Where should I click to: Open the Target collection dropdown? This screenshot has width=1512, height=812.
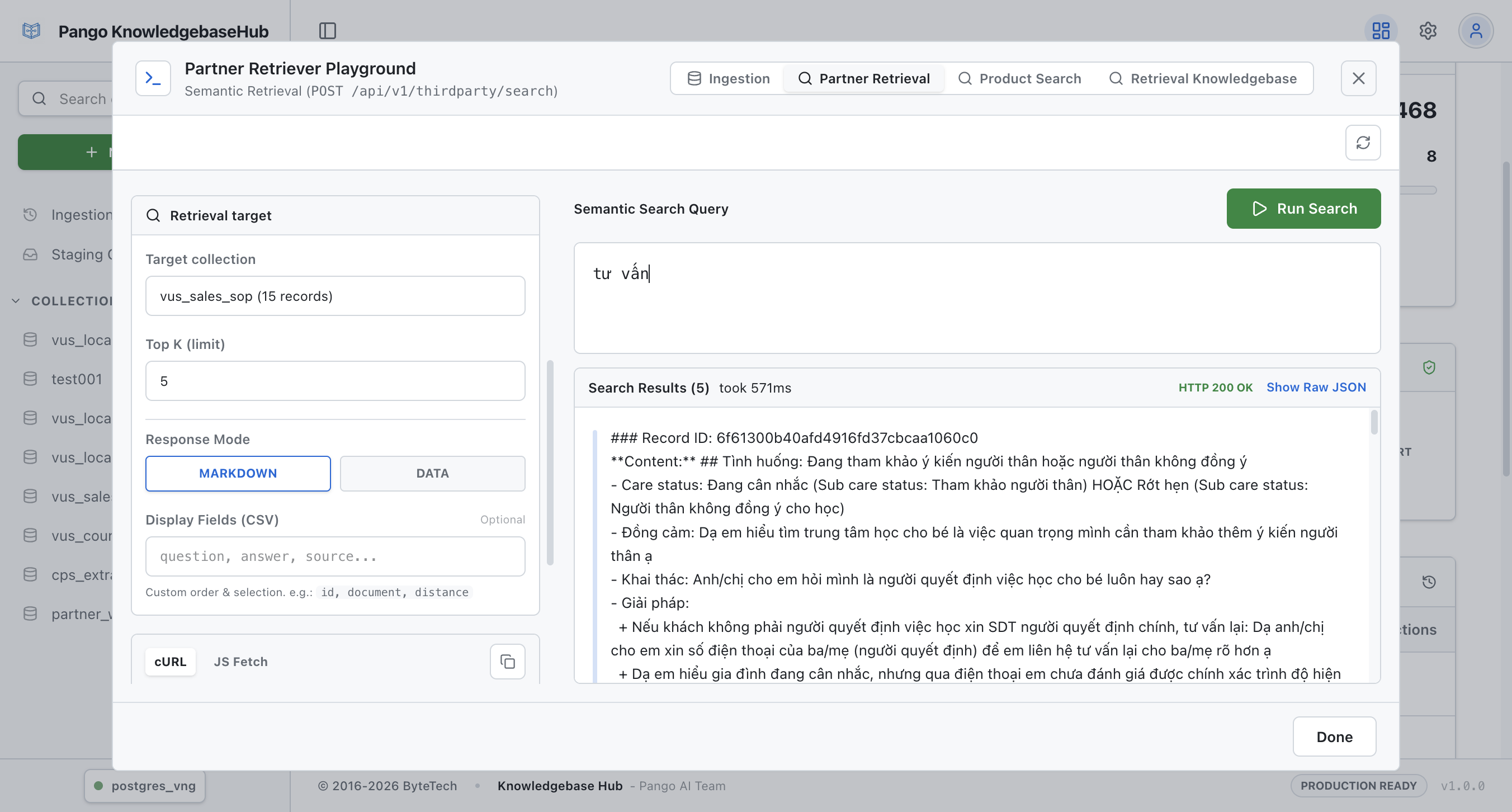[x=335, y=296]
